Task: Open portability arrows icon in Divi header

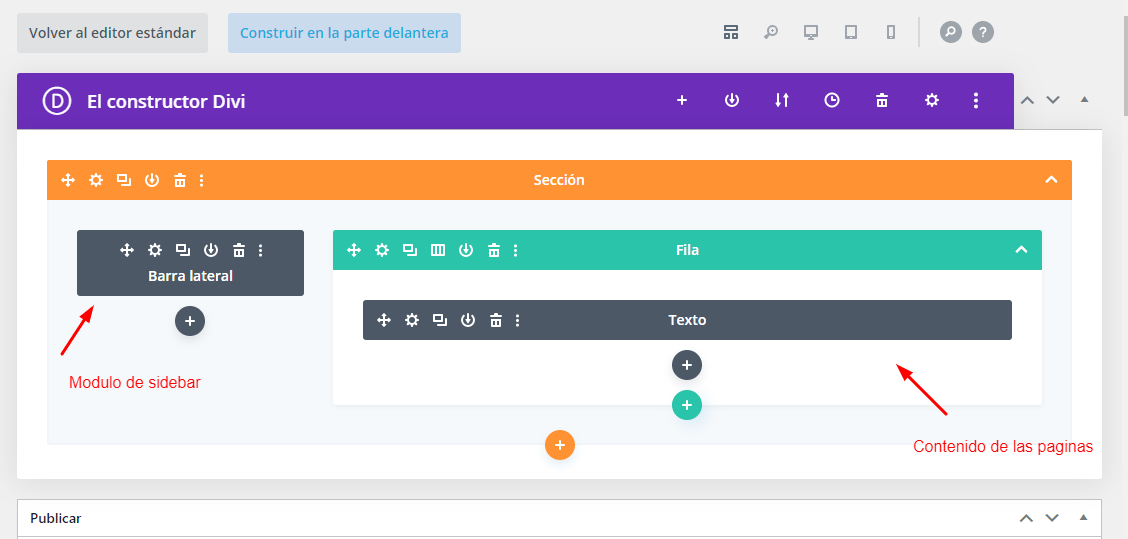Action: (782, 101)
